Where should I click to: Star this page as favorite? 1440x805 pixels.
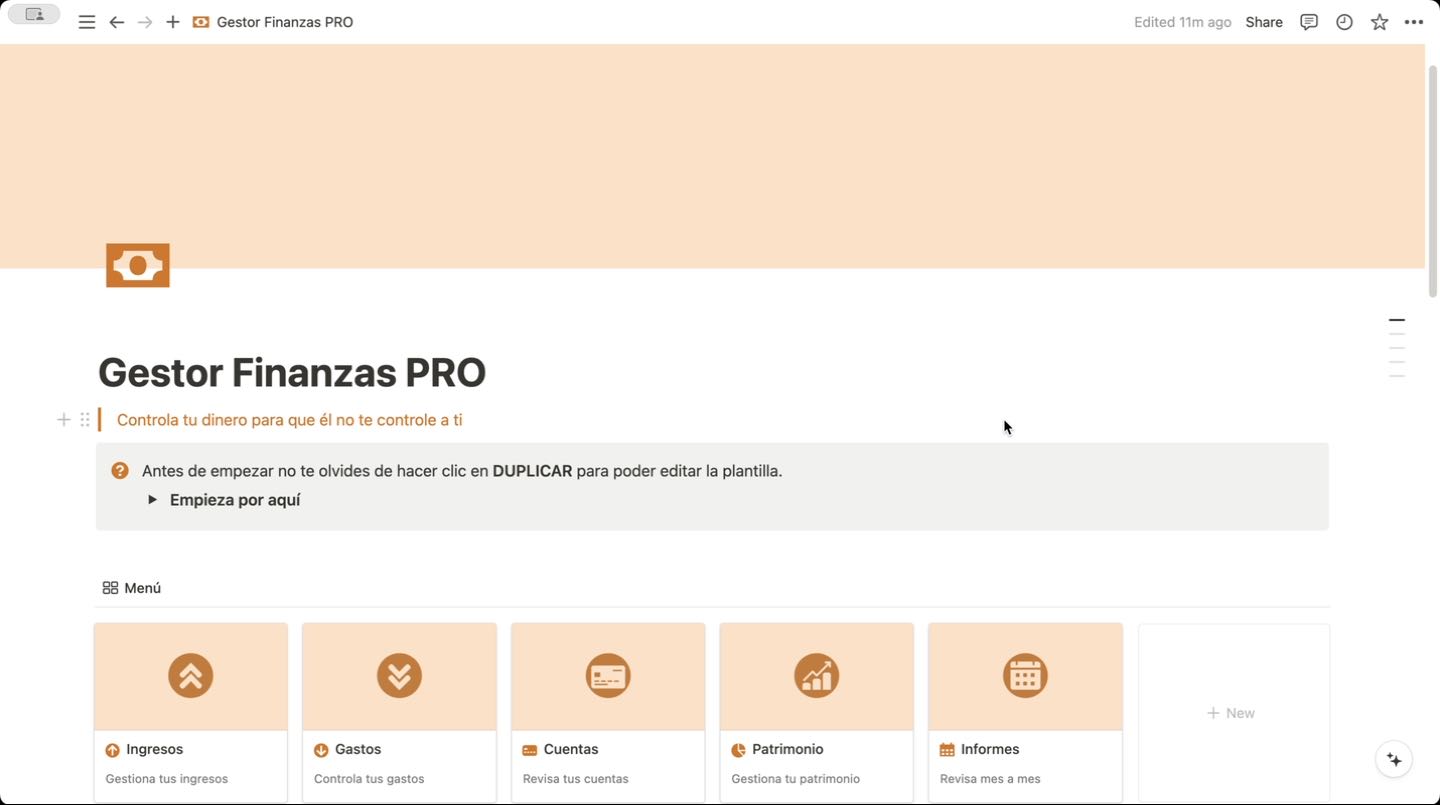pos(1379,22)
